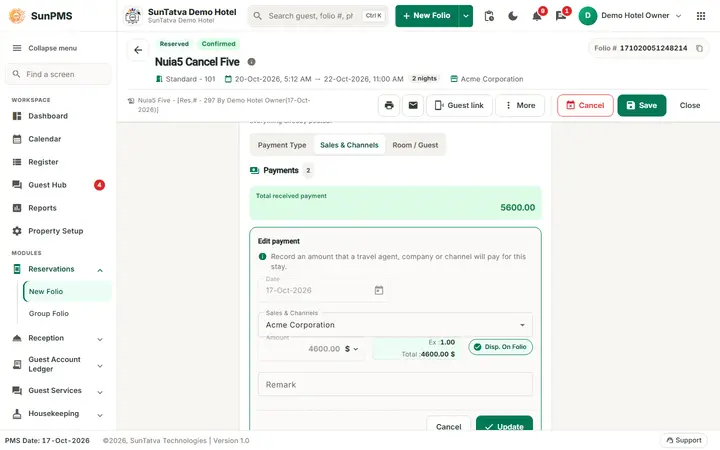
Task: Open notifications bell icon
Action: [537, 16]
